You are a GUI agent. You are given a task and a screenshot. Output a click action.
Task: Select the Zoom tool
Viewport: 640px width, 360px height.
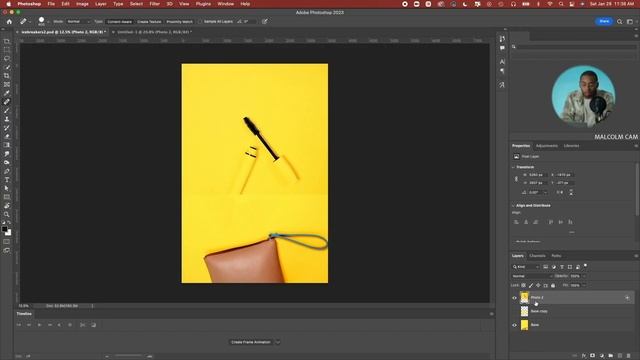click(x=7, y=214)
